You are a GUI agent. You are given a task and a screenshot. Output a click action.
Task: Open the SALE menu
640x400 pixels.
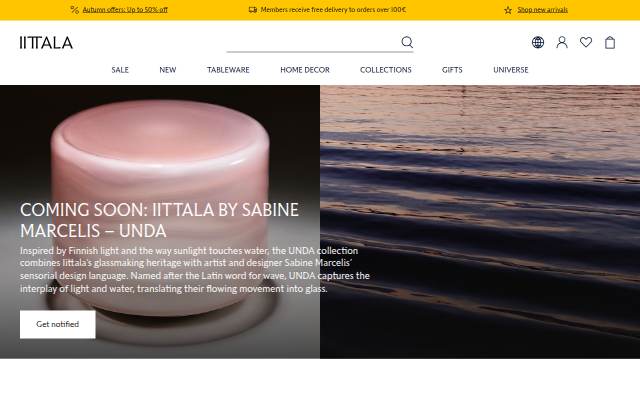coord(120,70)
